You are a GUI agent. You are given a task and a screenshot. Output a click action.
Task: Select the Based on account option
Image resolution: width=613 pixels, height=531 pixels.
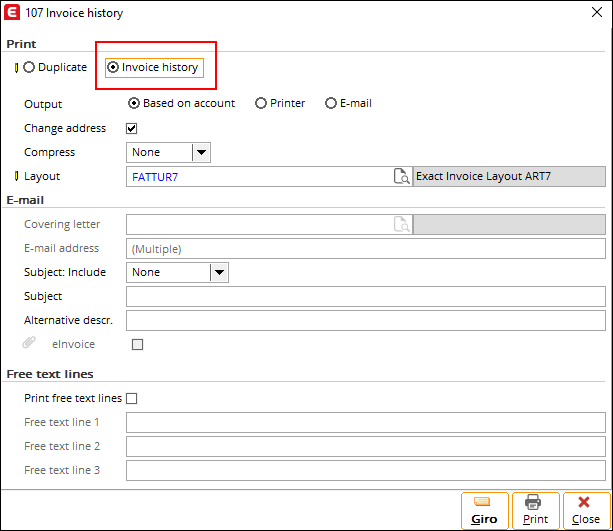pos(134,103)
